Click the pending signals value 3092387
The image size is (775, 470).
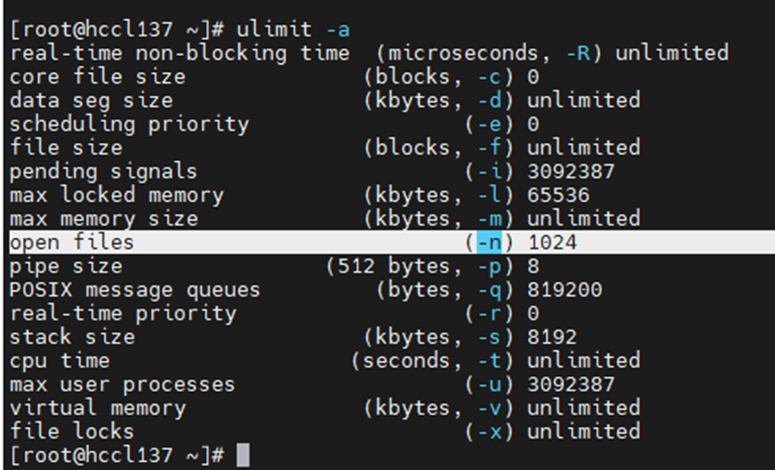click(571, 171)
